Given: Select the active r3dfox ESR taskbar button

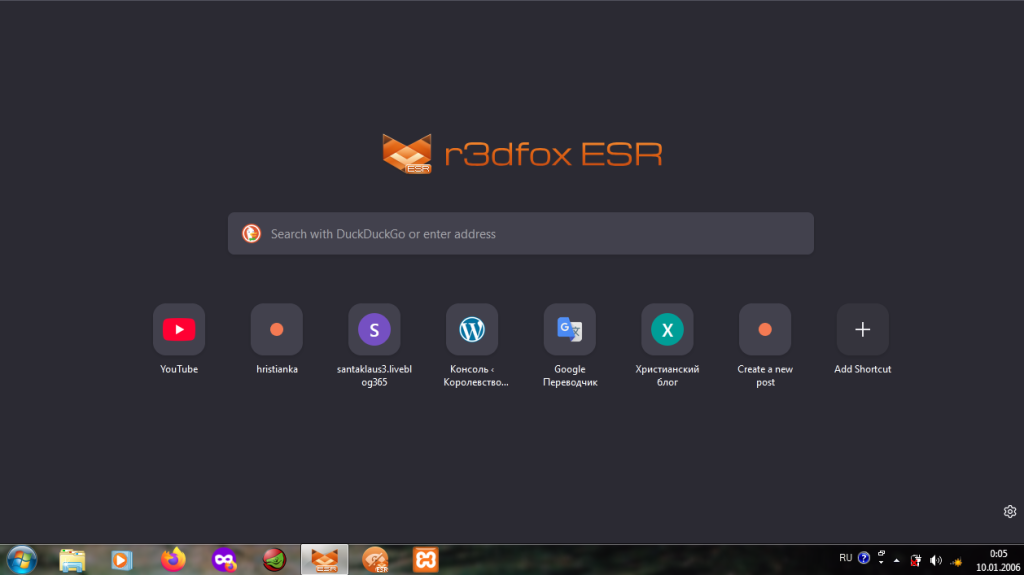Looking at the screenshot, I should click(325, 560).
